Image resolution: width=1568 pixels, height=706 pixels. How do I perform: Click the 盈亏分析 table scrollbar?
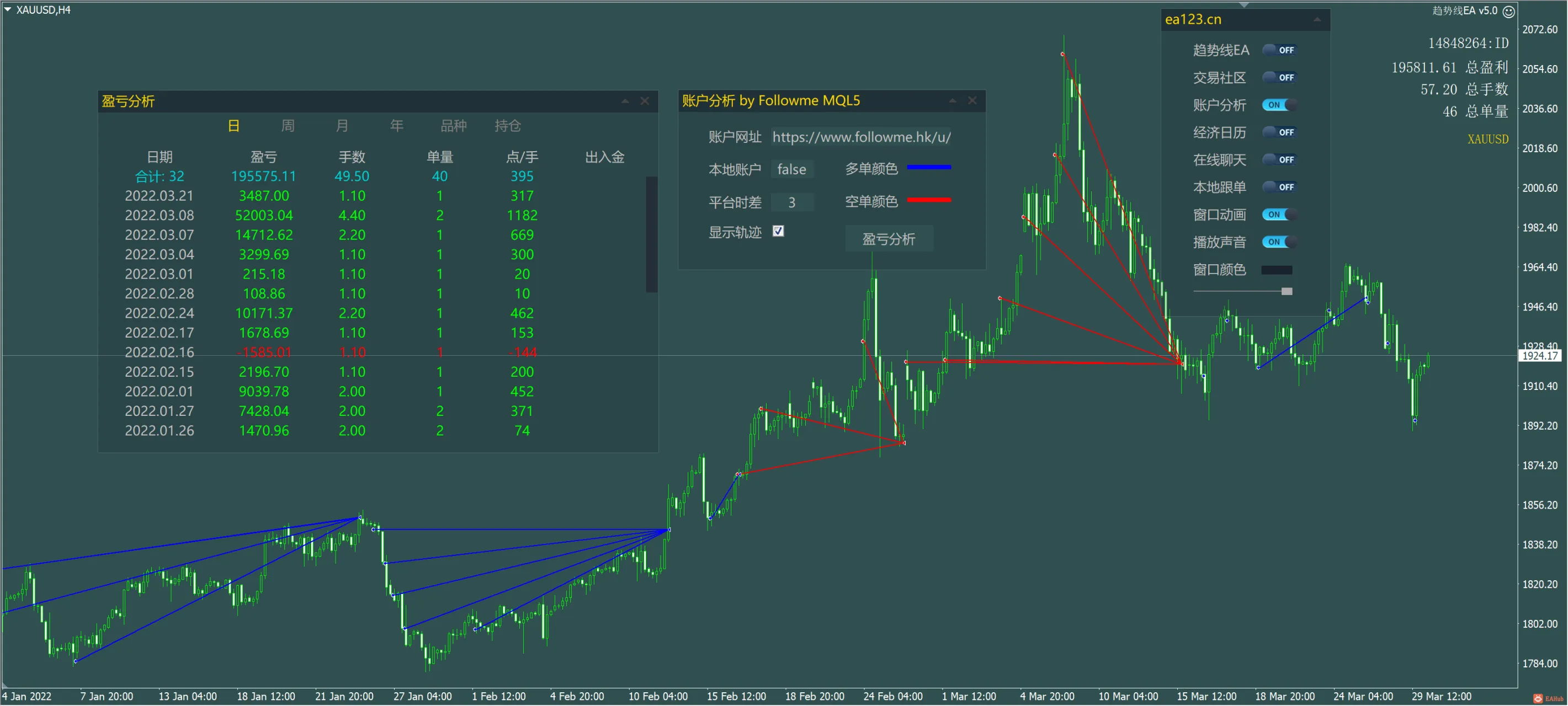(651, 234)
